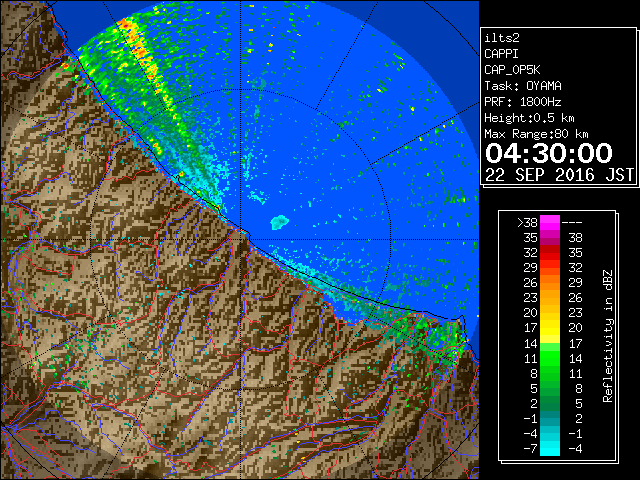Viewport: 640px width, 480px height.
Task: Click the '---' legend entry
Action: click(572, 223)
